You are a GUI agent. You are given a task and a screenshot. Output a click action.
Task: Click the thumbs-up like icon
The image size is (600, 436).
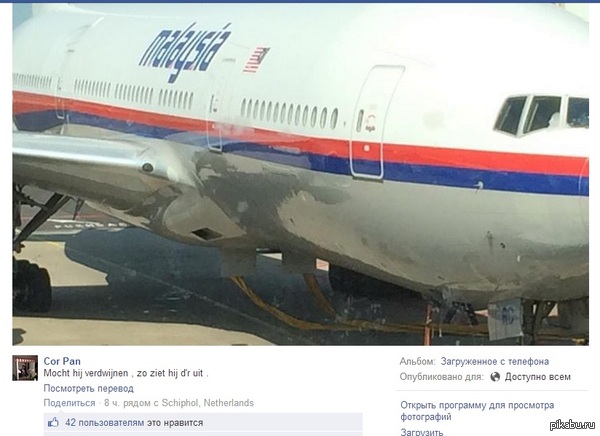point(53,422)
